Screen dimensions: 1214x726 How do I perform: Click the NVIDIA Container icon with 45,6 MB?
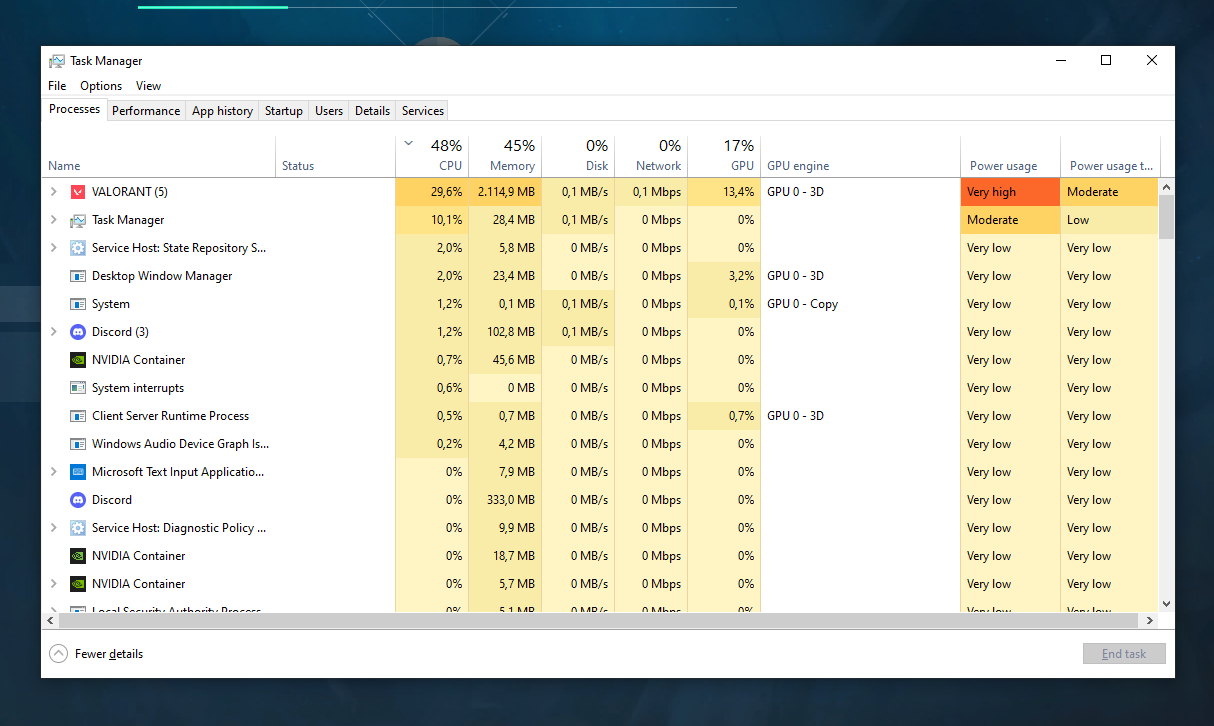78,360
